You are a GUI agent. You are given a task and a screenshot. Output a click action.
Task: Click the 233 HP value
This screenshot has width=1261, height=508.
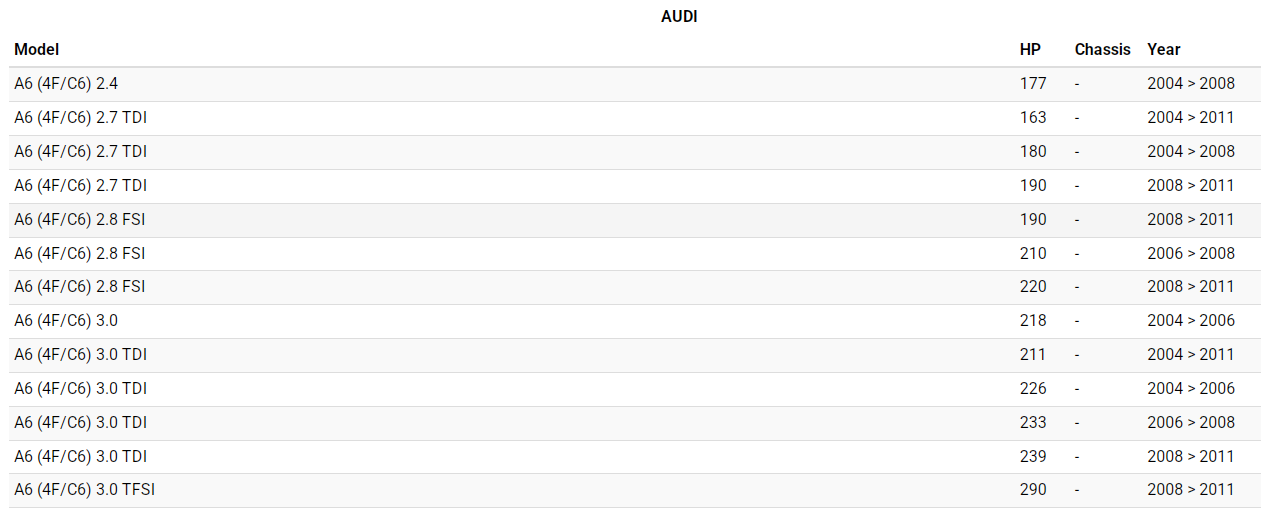tap(1033, 423)
